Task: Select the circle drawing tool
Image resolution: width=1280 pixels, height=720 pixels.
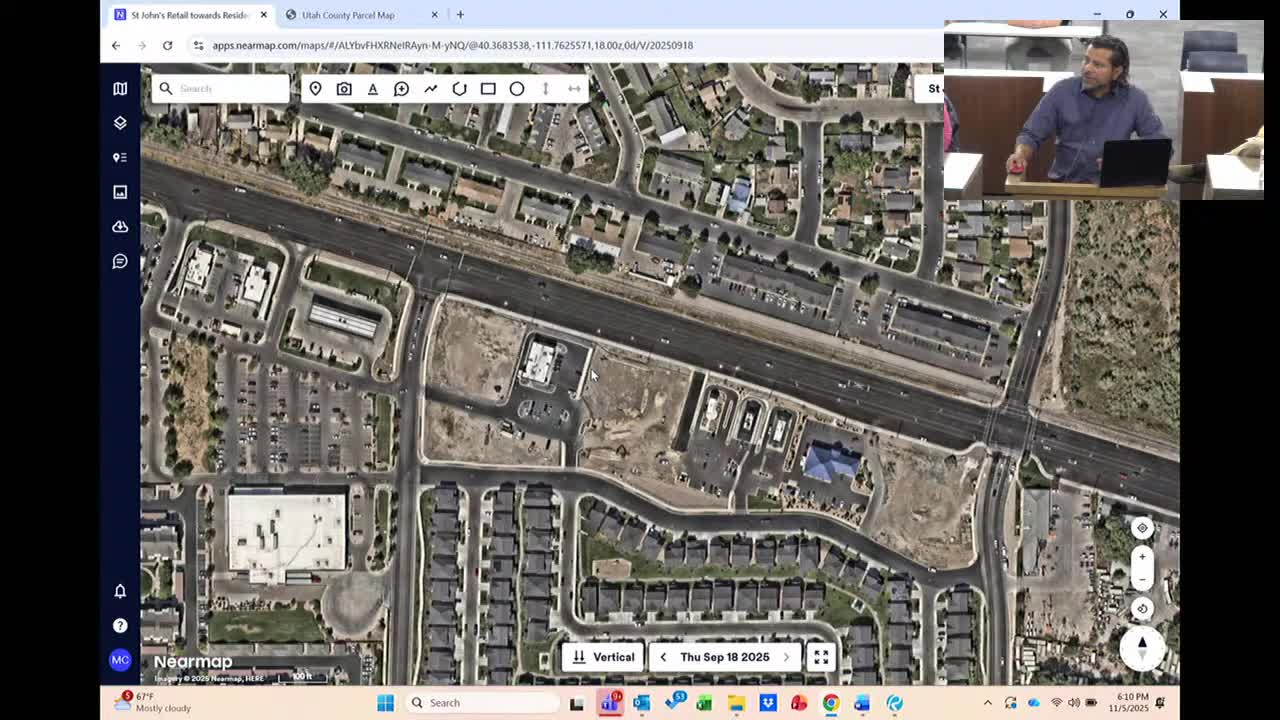Action: (517, 88)
